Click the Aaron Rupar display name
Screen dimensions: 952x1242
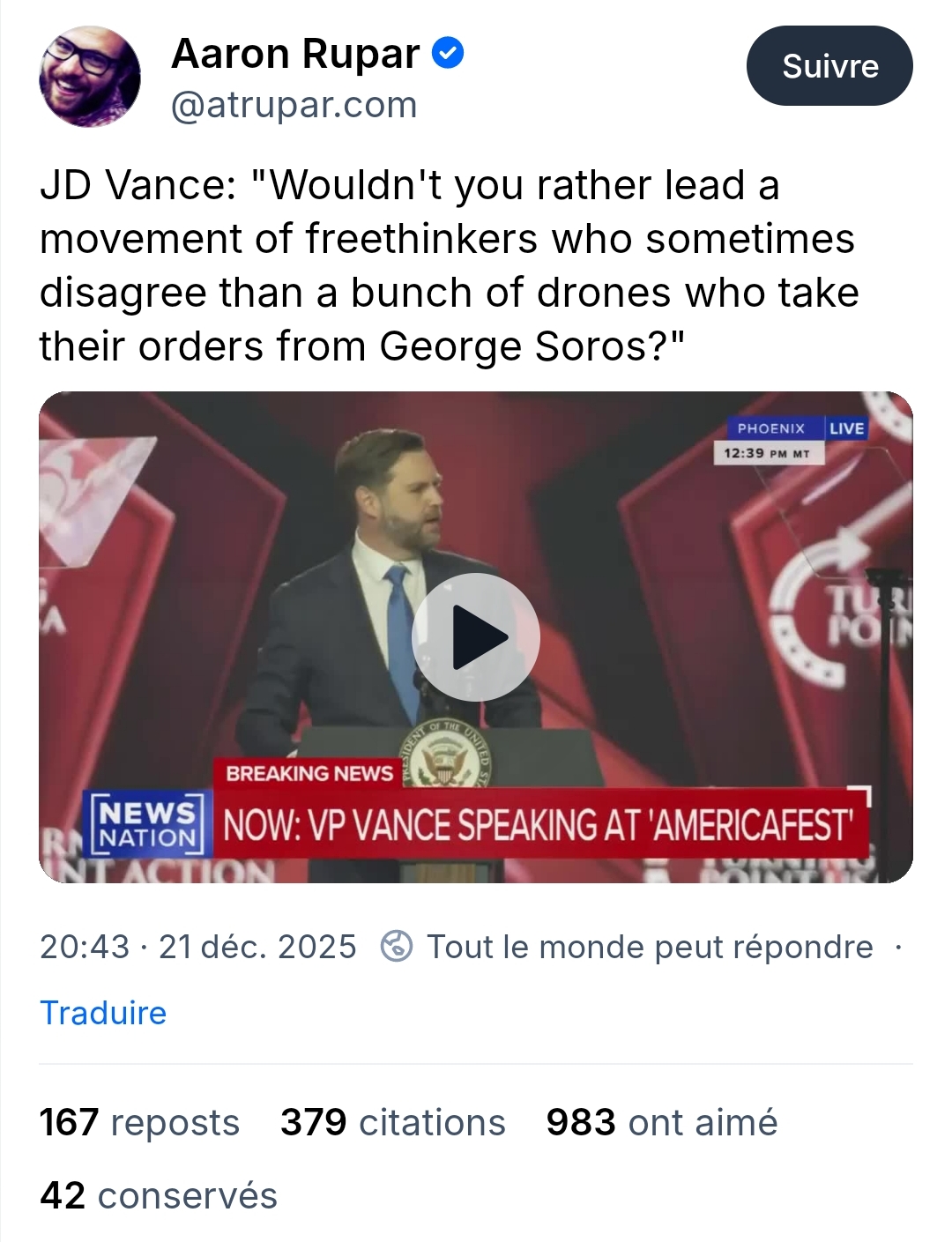click(295, 54)
